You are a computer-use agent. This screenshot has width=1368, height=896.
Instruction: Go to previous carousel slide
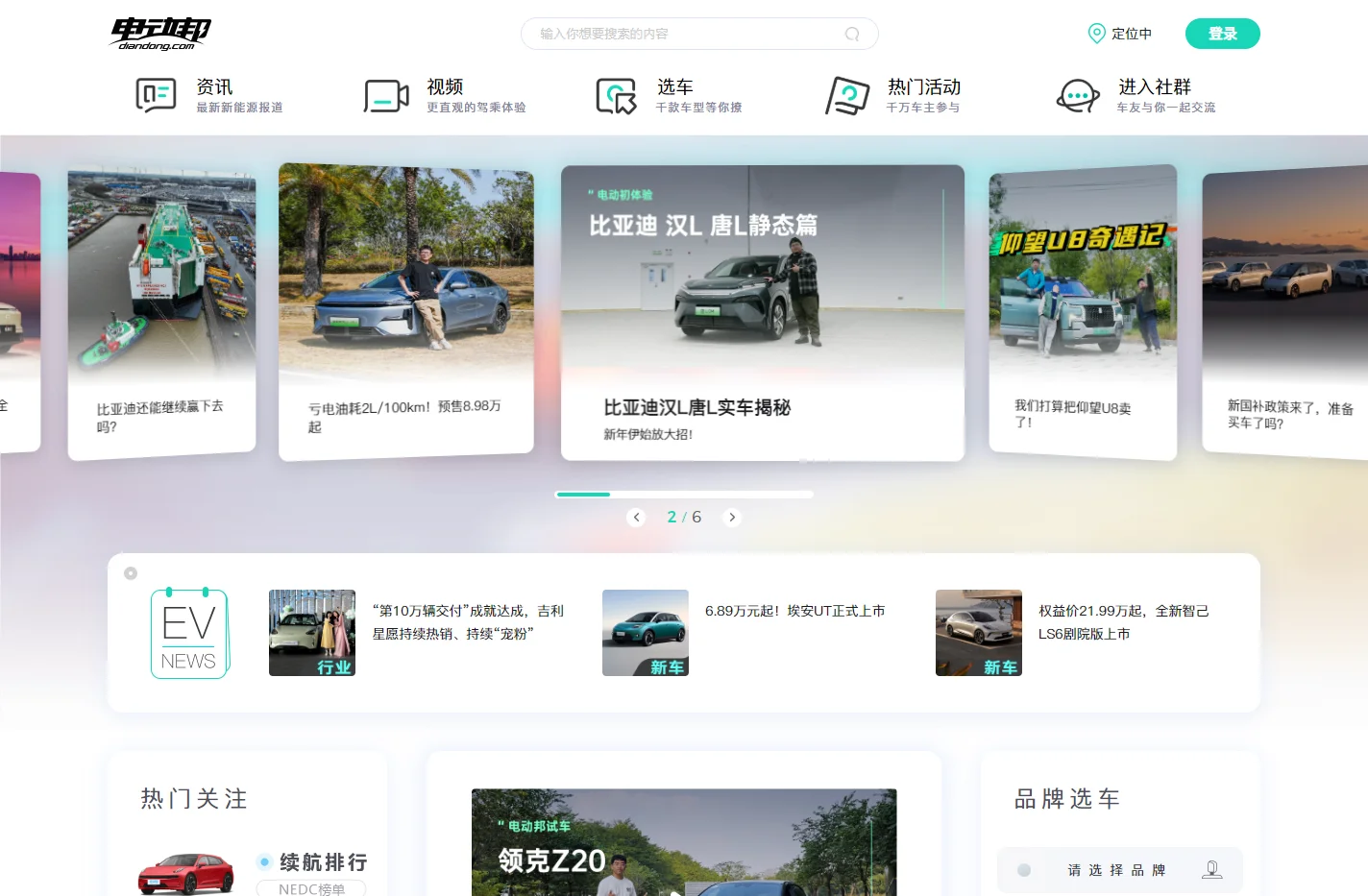(636, 517)
